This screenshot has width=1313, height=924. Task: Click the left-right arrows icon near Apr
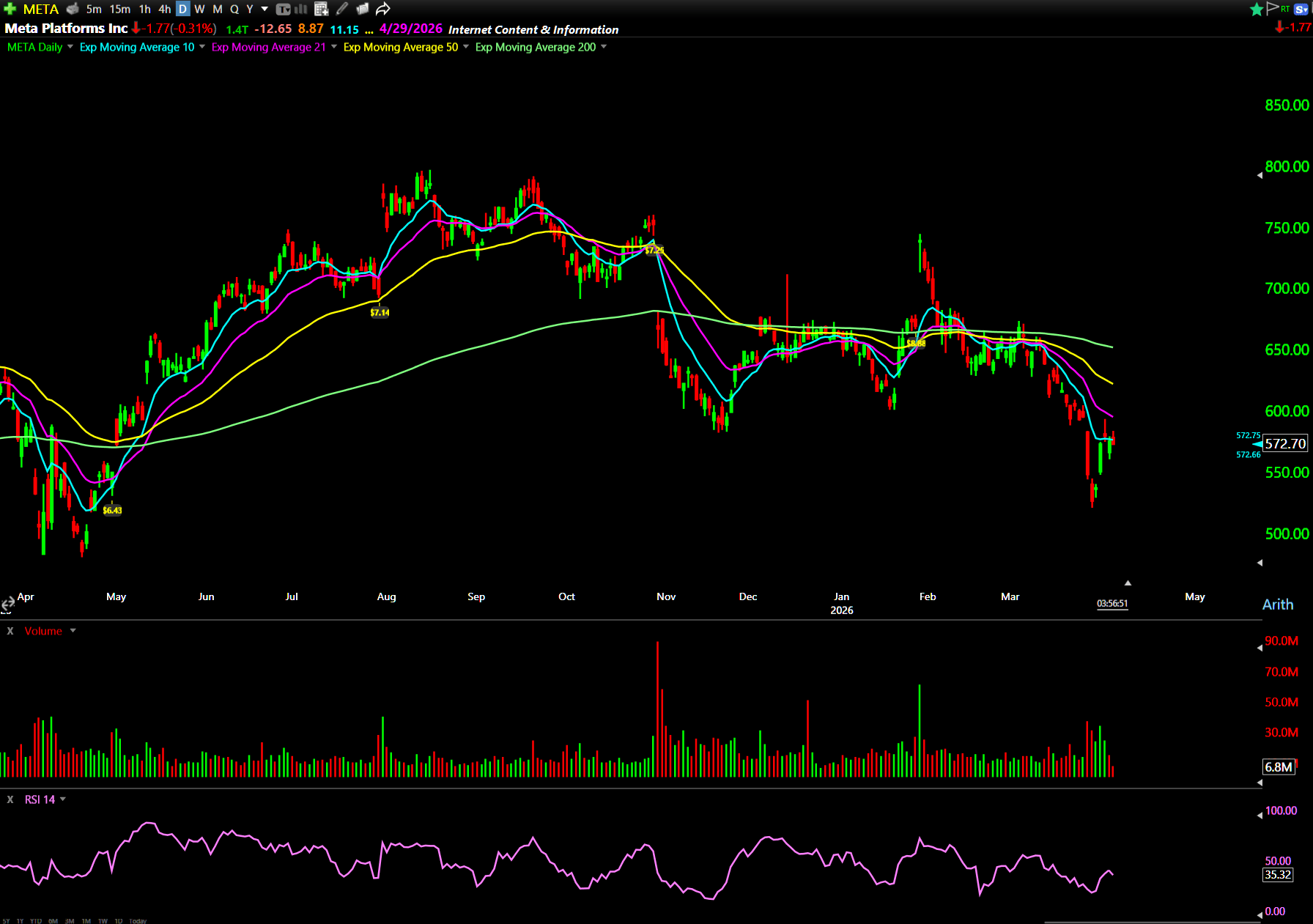(x=7, y=604)
